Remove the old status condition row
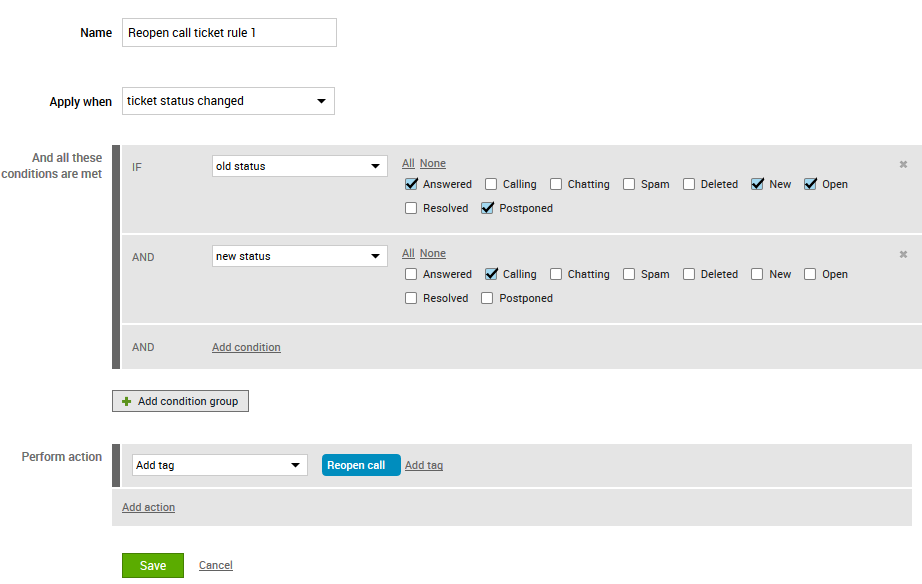 coord(903,164)
